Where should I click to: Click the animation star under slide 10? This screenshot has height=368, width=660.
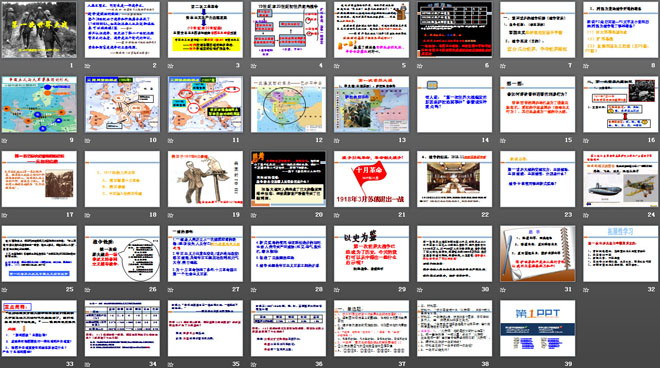pos(88,140)
